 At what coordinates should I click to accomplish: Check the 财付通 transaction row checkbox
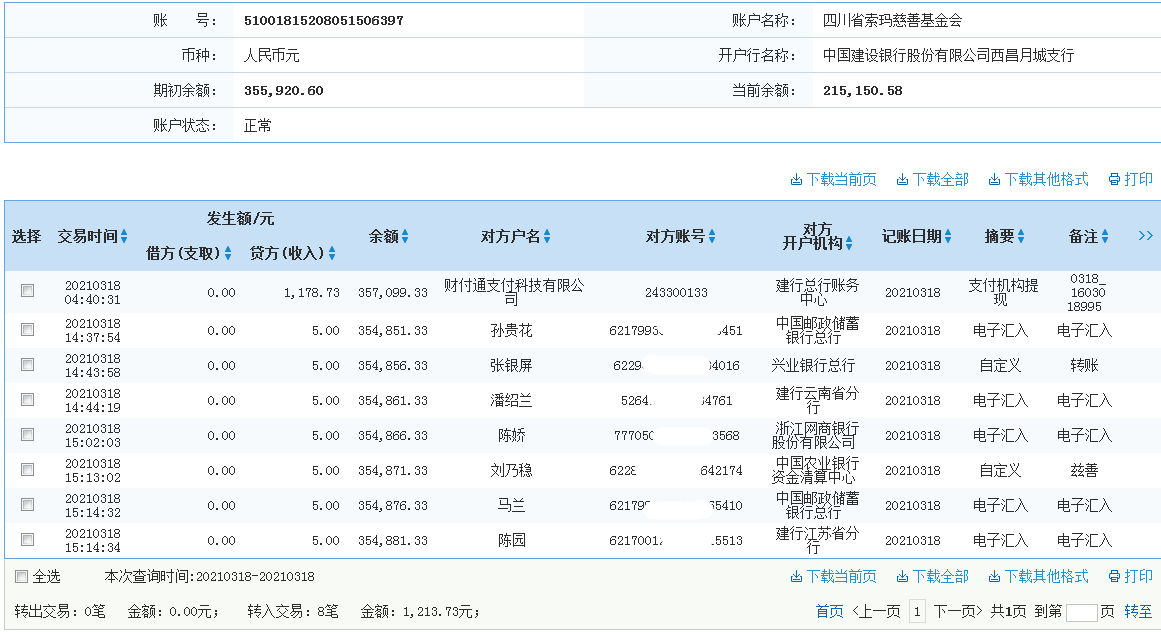(28, 289)
